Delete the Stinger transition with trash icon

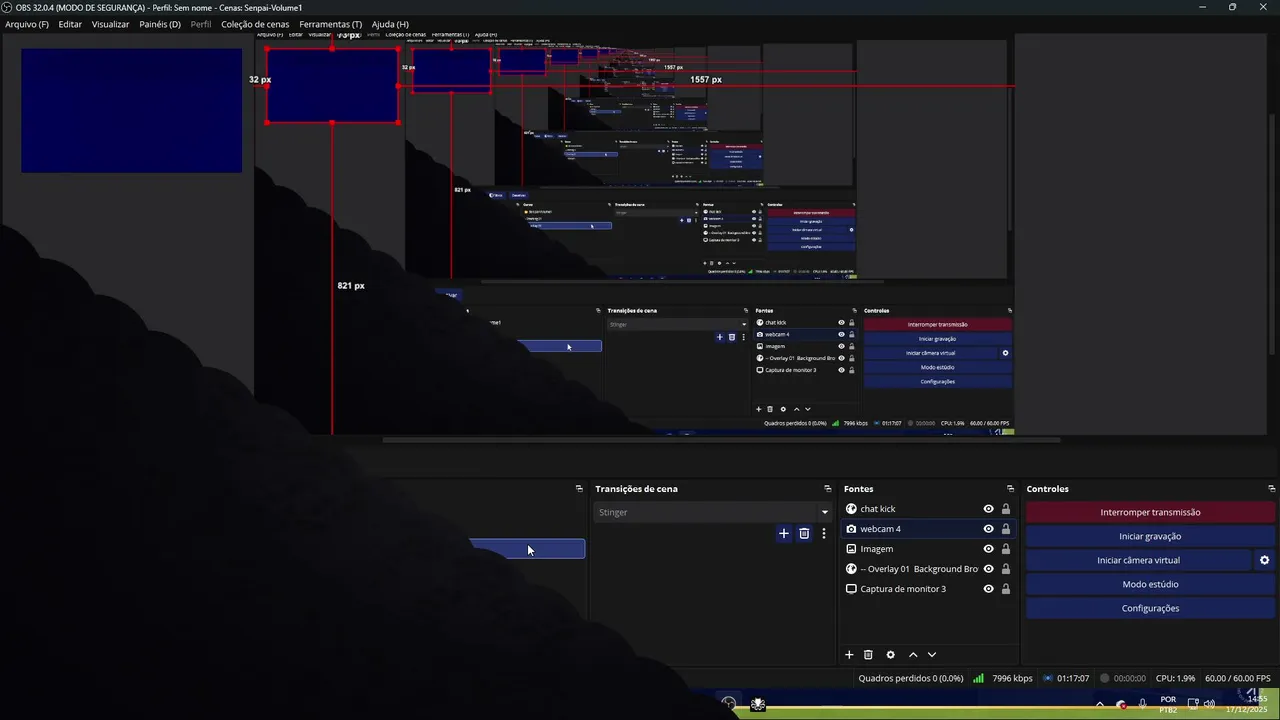[x=804, y=534]
